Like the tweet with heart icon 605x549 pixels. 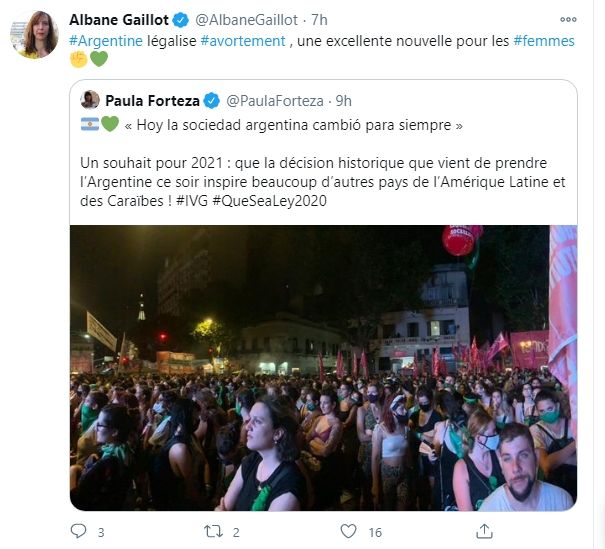347,532
